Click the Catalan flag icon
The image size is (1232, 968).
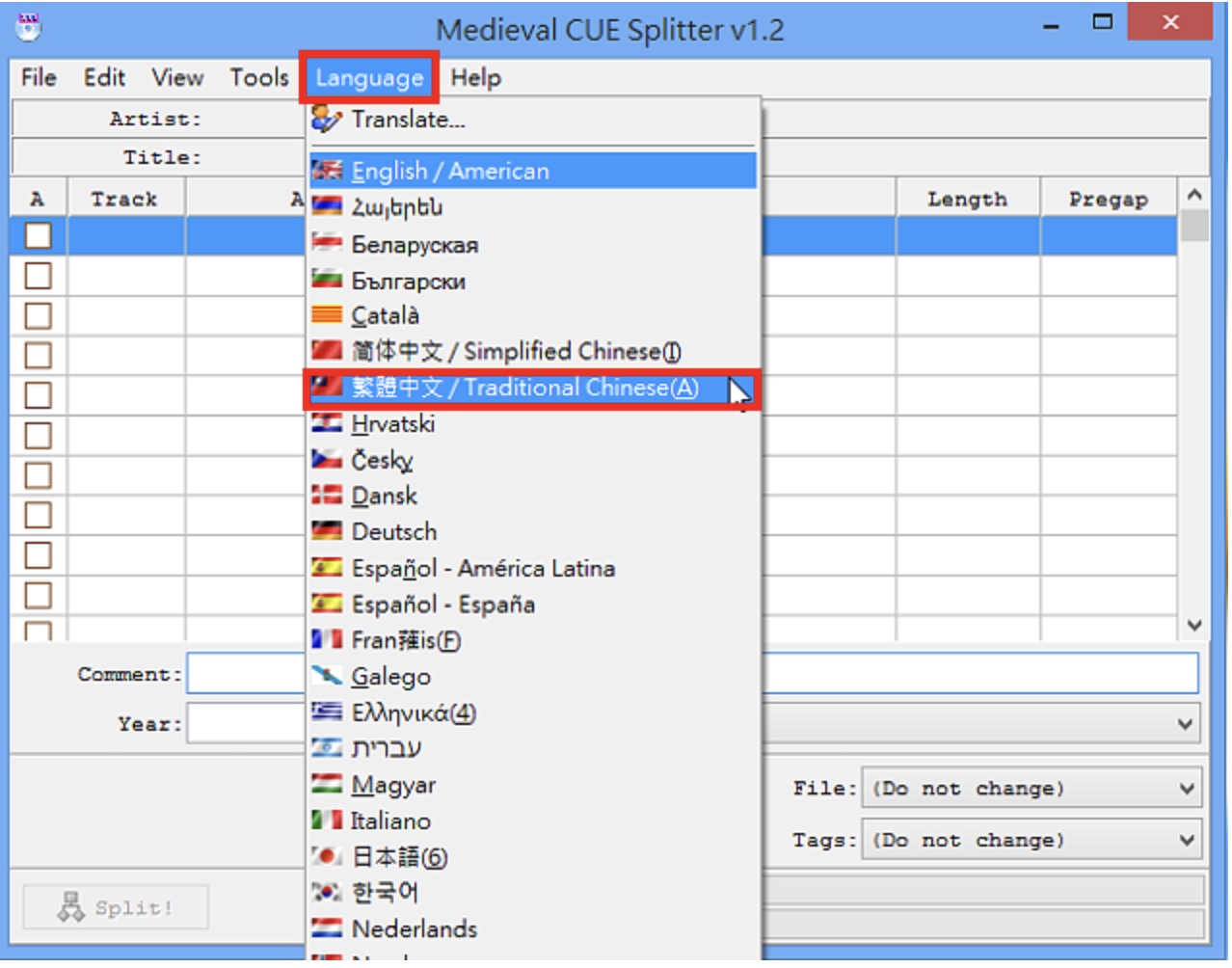pyautogui.click(x=327, y=315)
